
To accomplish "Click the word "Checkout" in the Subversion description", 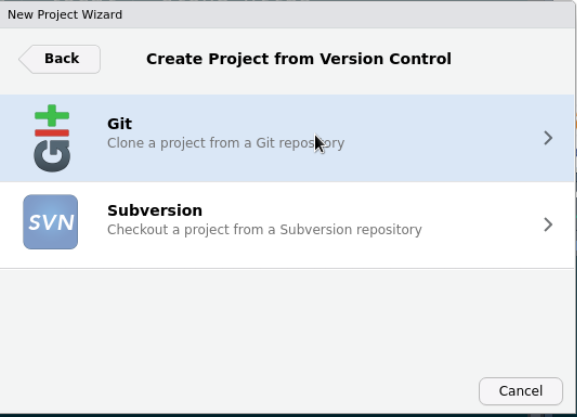I will coord(138,230).
